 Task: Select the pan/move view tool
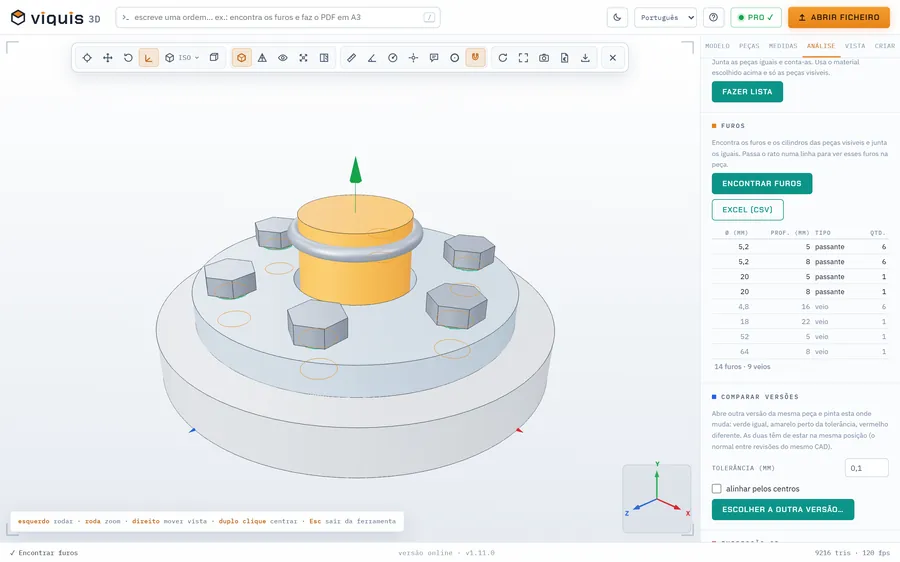(x=107, y=57)
